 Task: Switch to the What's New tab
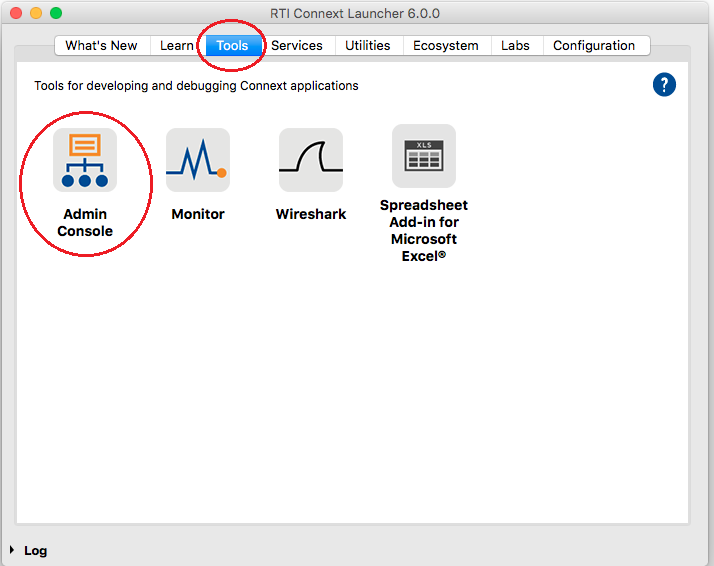pyautogui.click(x=101, y=46)
